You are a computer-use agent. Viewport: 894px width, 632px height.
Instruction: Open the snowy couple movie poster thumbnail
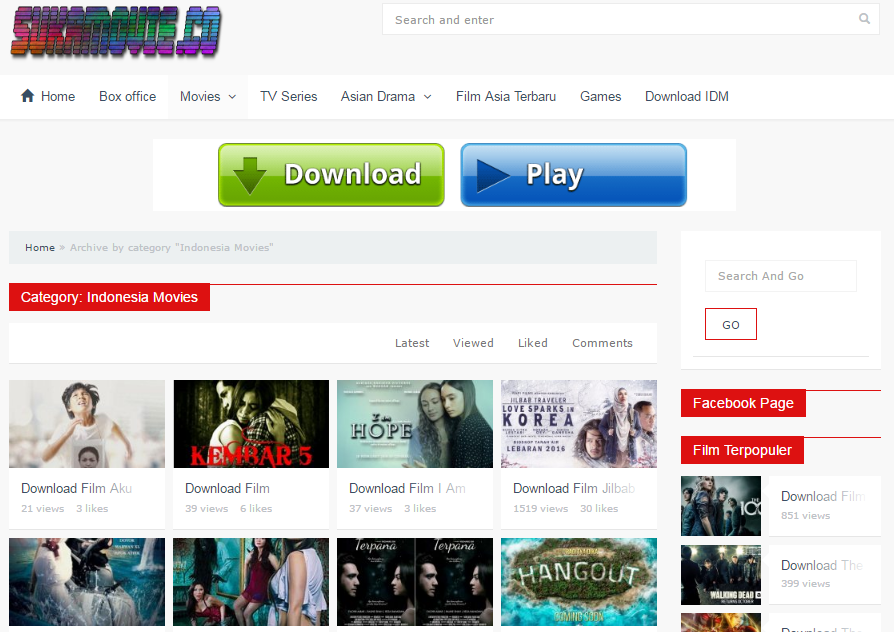click(87, 582)
